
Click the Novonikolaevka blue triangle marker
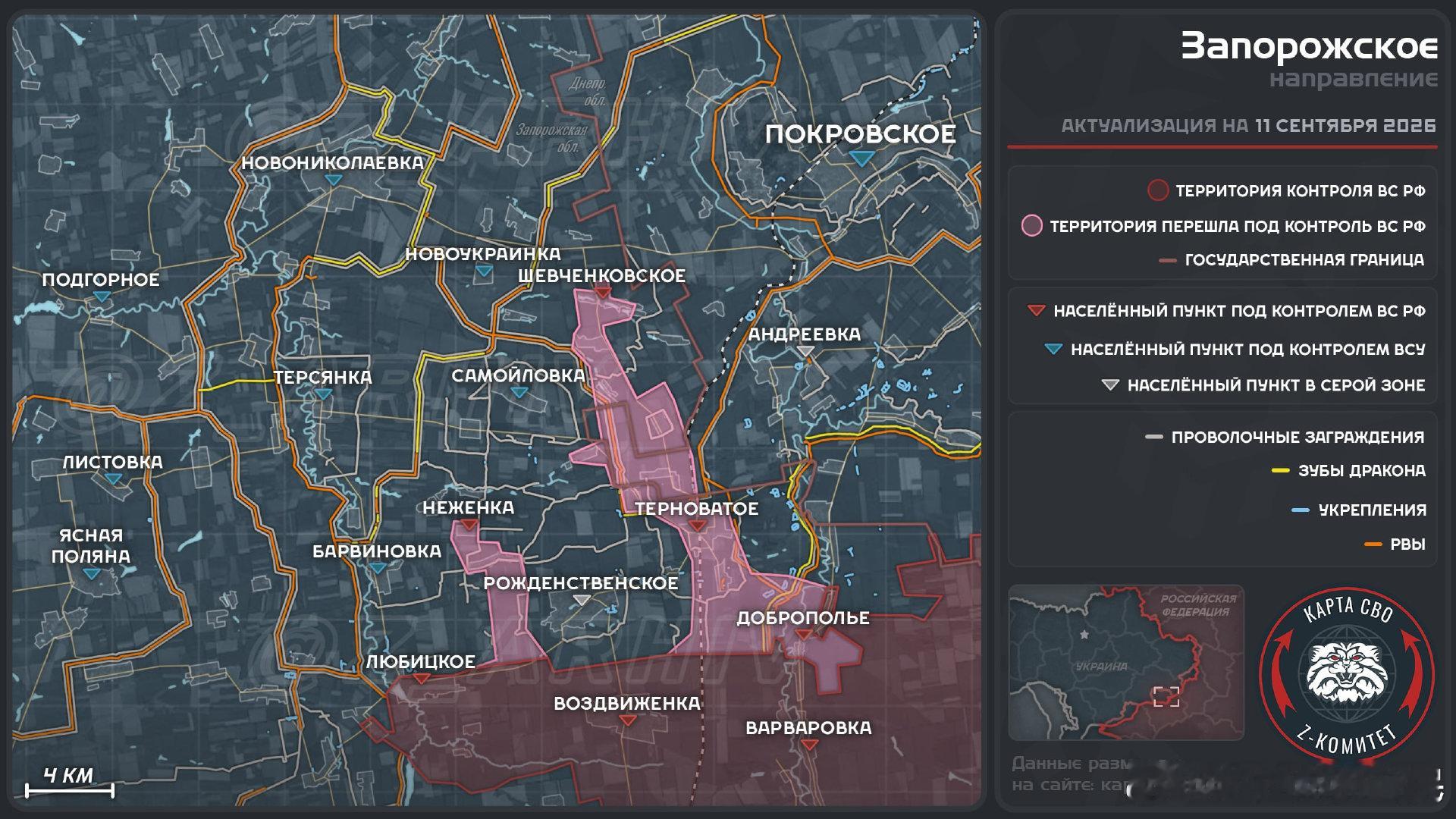coord(333,180)
